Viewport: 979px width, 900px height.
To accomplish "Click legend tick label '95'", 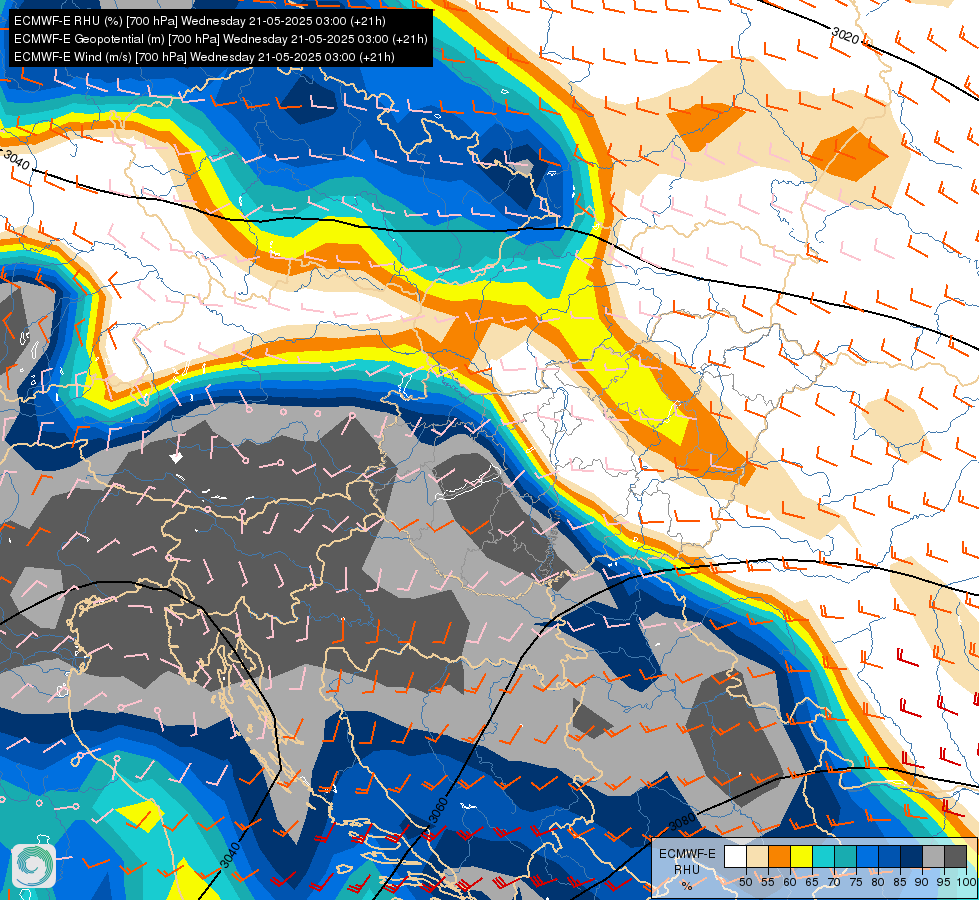I will 944,882.
